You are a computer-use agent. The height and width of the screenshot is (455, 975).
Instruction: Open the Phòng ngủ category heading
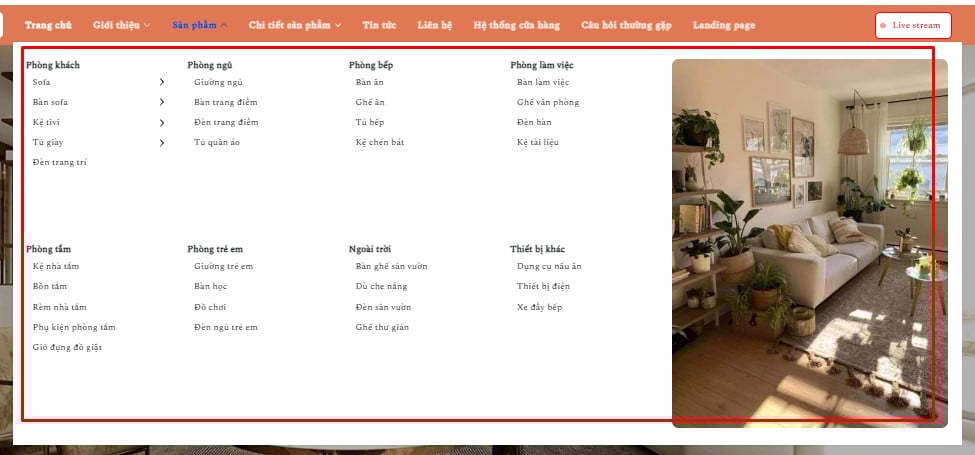click(x=210, y=65)
